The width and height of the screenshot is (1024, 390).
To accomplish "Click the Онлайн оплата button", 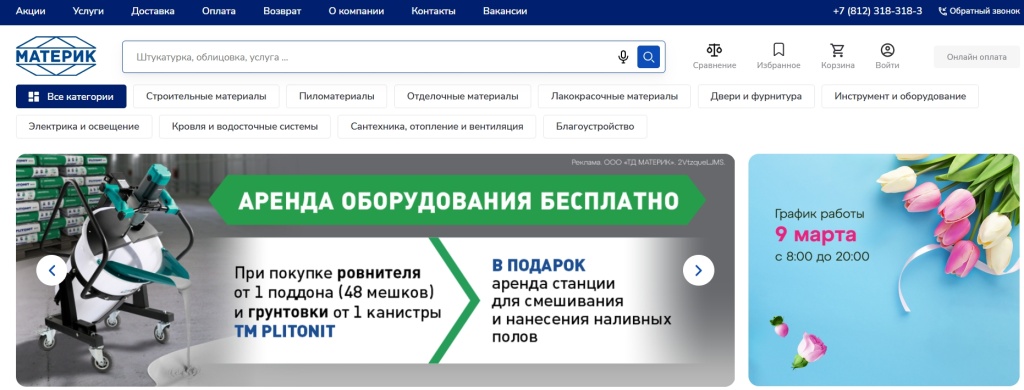I will [976, 57].
